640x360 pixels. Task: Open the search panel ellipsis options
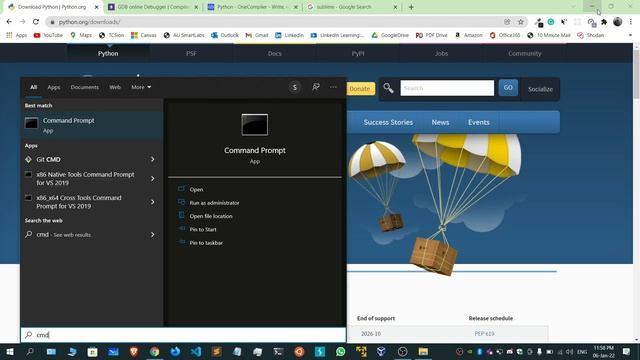click(333, 87)
